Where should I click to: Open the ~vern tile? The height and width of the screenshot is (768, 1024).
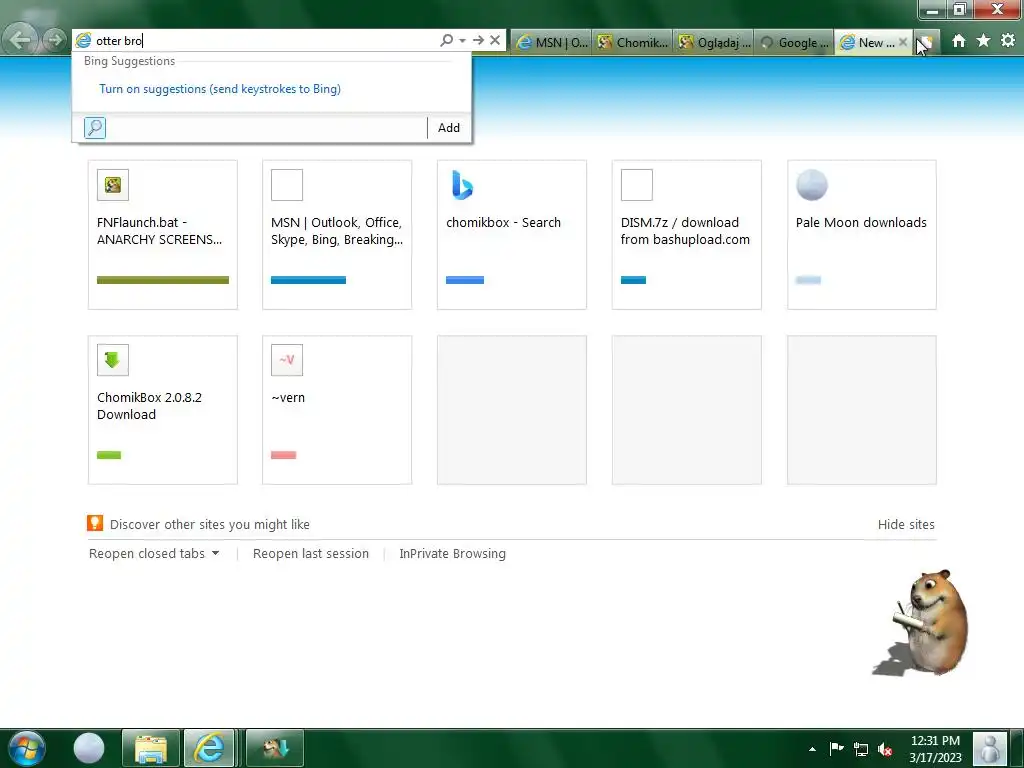tap(337, 409)
